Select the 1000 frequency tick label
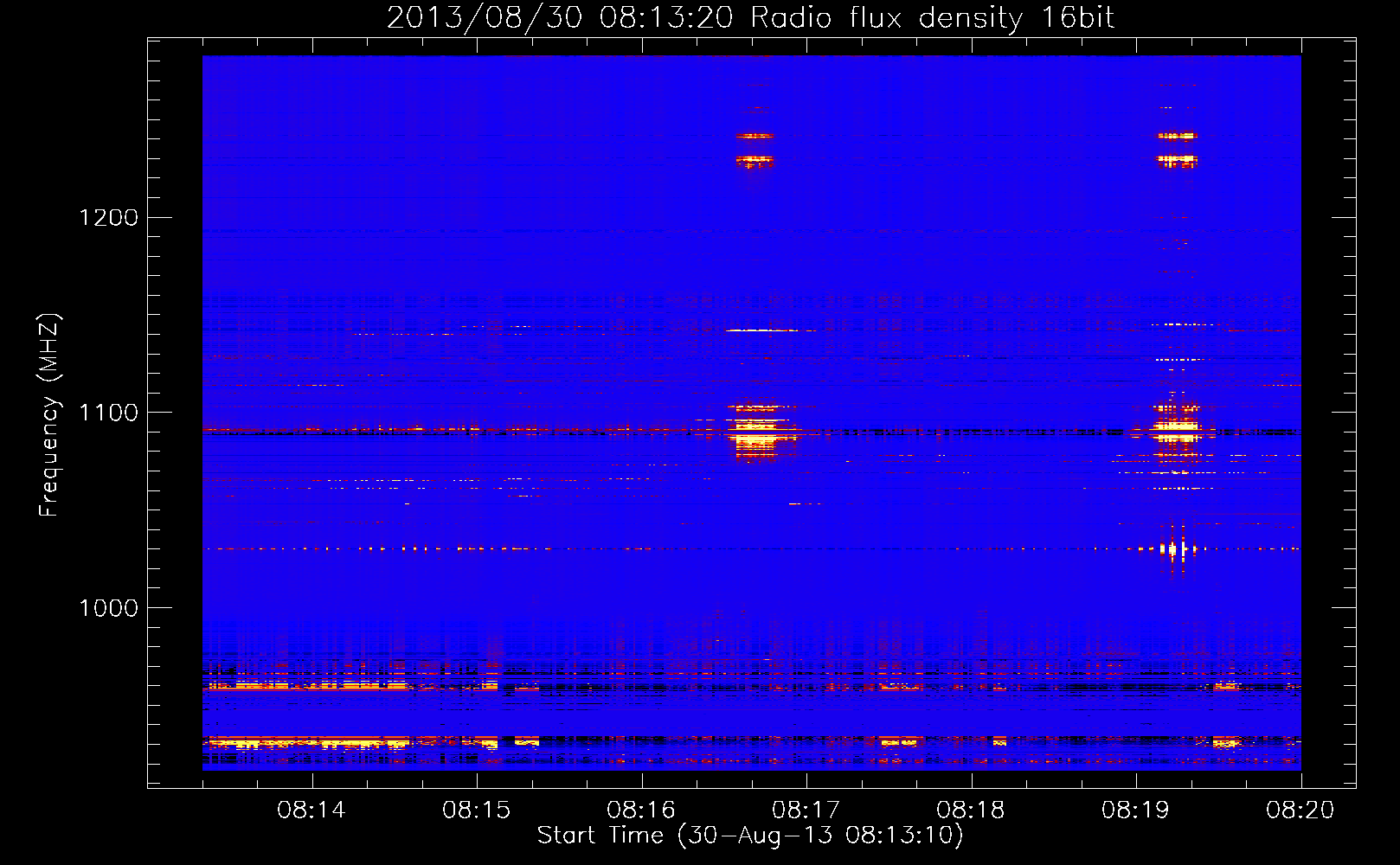 tap(109, 608)
